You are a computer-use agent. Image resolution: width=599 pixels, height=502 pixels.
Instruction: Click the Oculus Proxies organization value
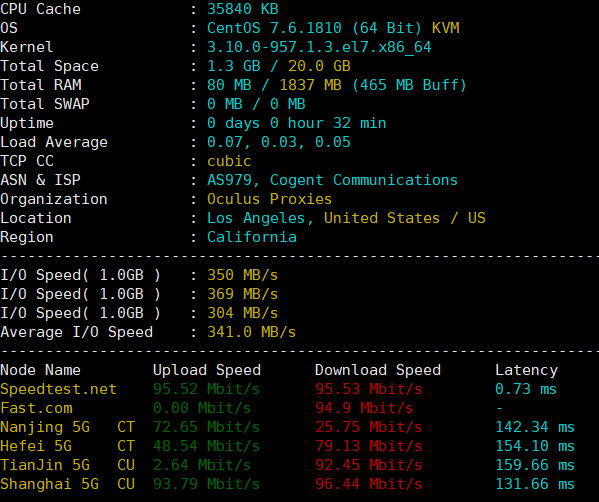click(x=269, y=199)
